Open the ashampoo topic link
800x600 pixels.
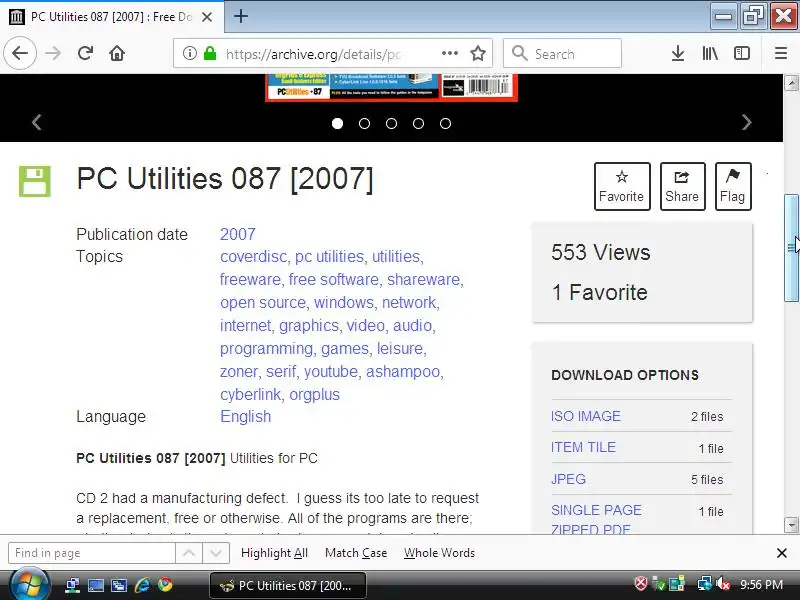tap(403, 371)
